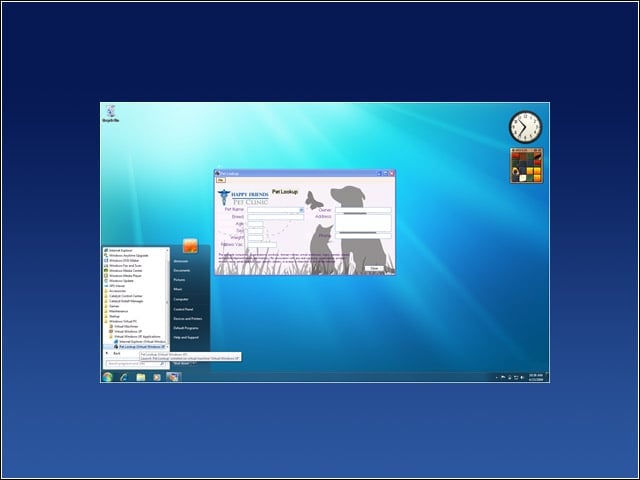
Task: Open the Recycle Bin desktop icon
Action: (110, 113)
